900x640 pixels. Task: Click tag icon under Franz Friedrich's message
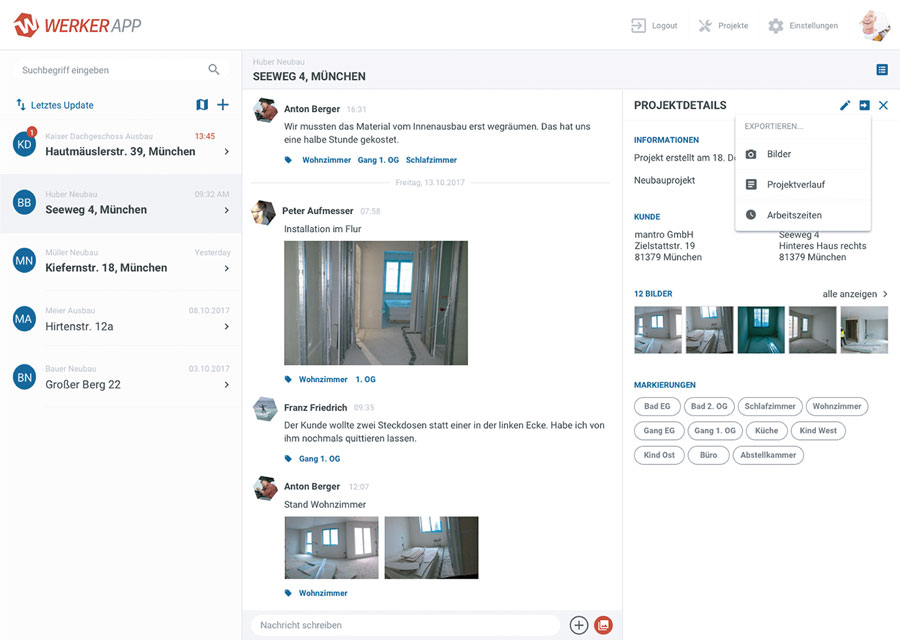tap(288, 459)
